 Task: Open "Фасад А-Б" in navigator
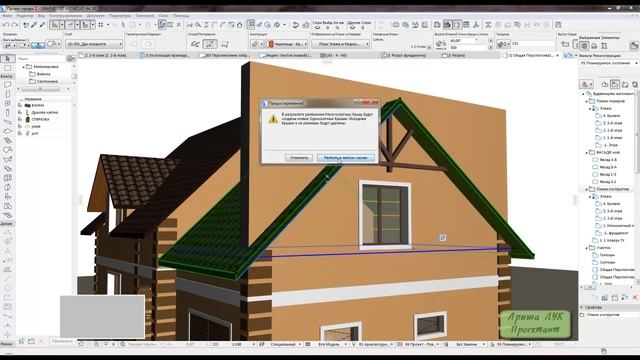pos(608,160)
